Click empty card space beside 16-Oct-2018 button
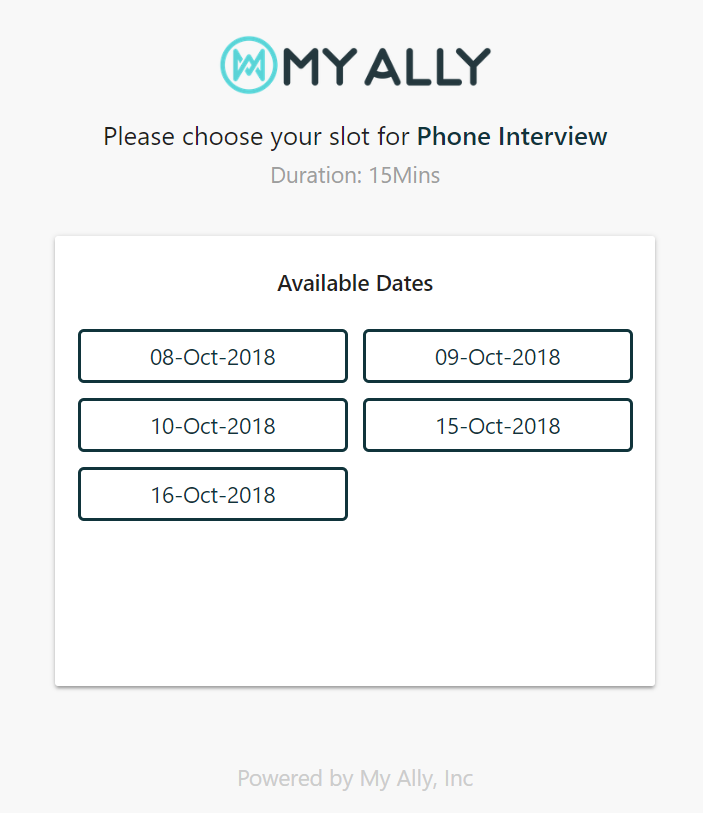This screenshot has height=813, width=703. (497, 495)
